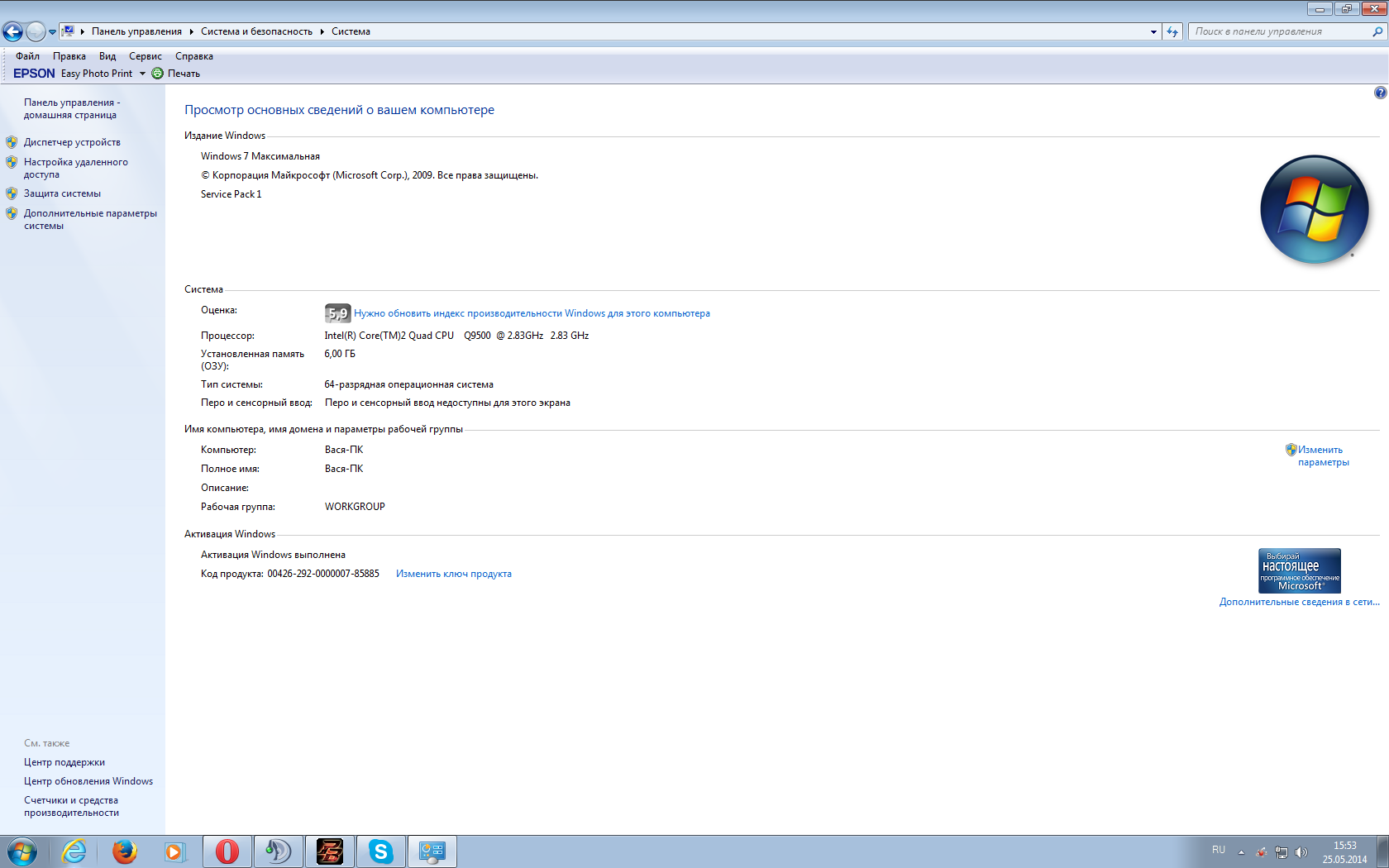This screenshot has height=868, width=1389.
Task: Expand the Easy Photo Print dropdown arrow
Action: point(142,74)
